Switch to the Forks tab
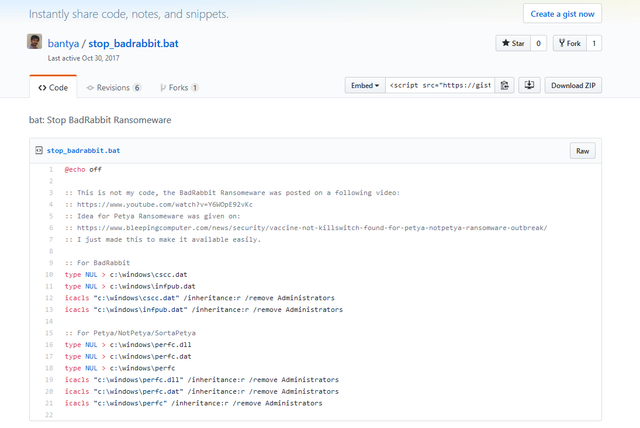The height and width of the screenshot is (428, 640). (x=179, y=88)
